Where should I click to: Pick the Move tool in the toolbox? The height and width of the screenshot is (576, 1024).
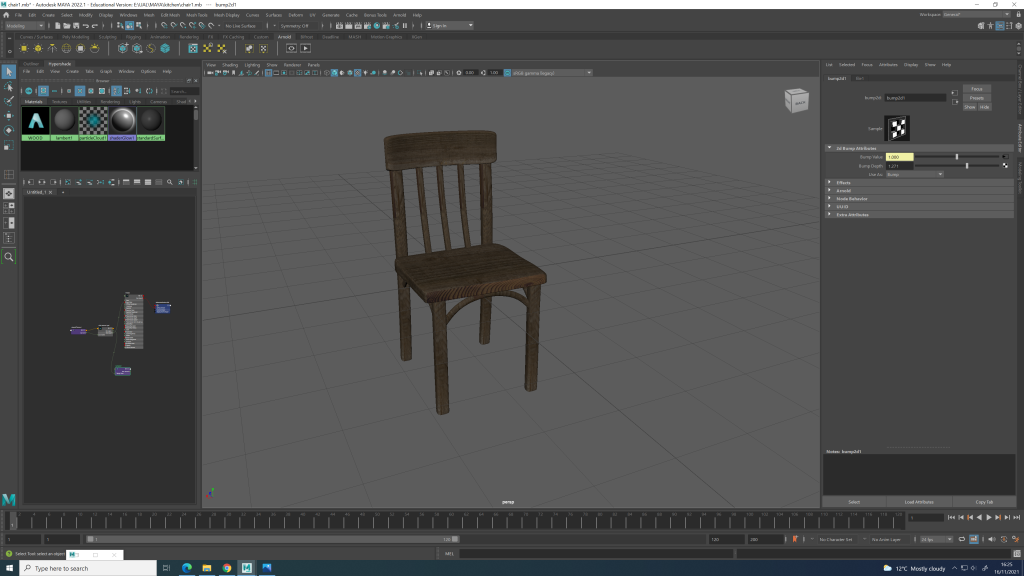(8, 116)
